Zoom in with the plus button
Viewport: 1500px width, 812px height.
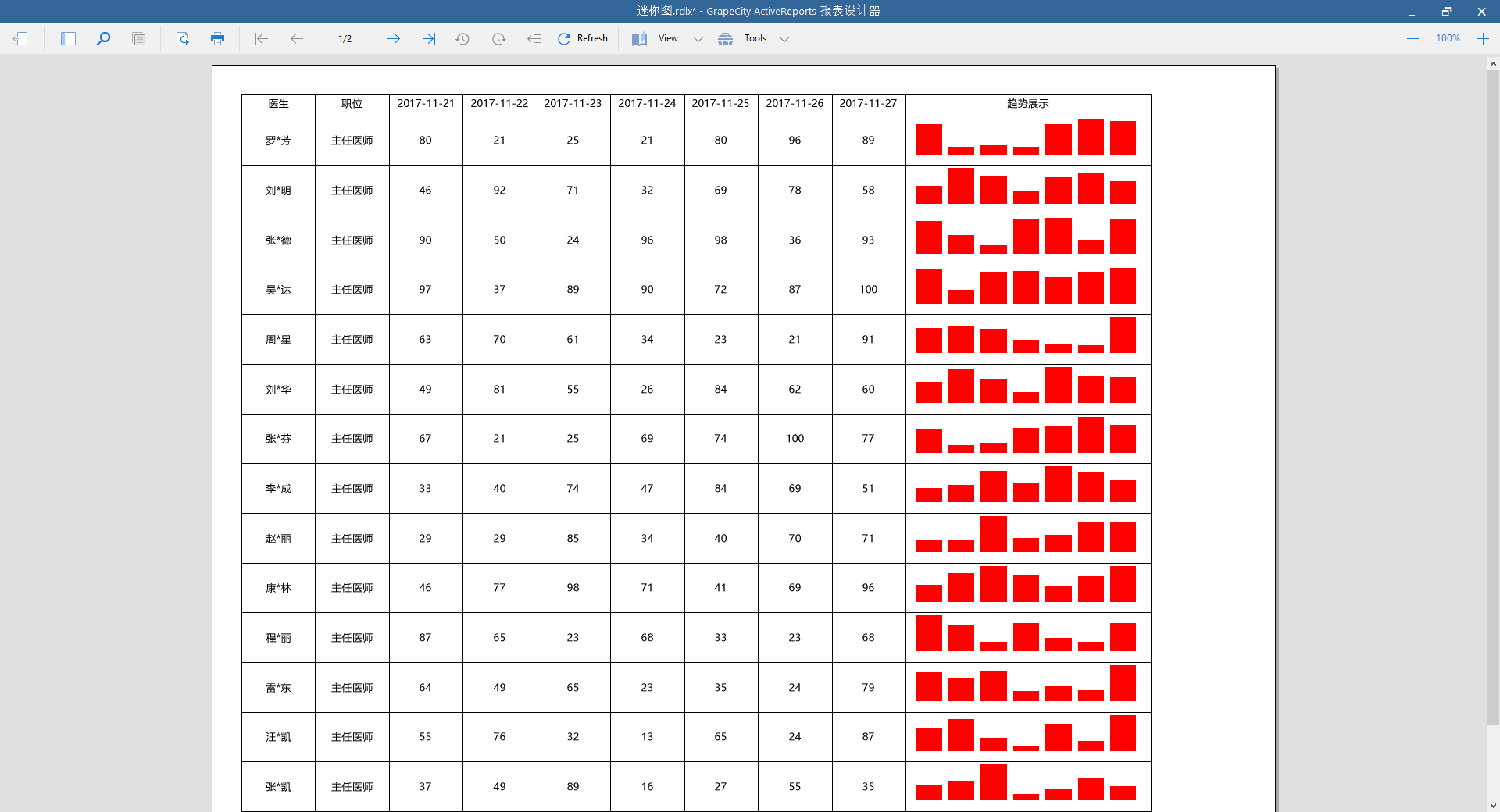(1483, 38)
